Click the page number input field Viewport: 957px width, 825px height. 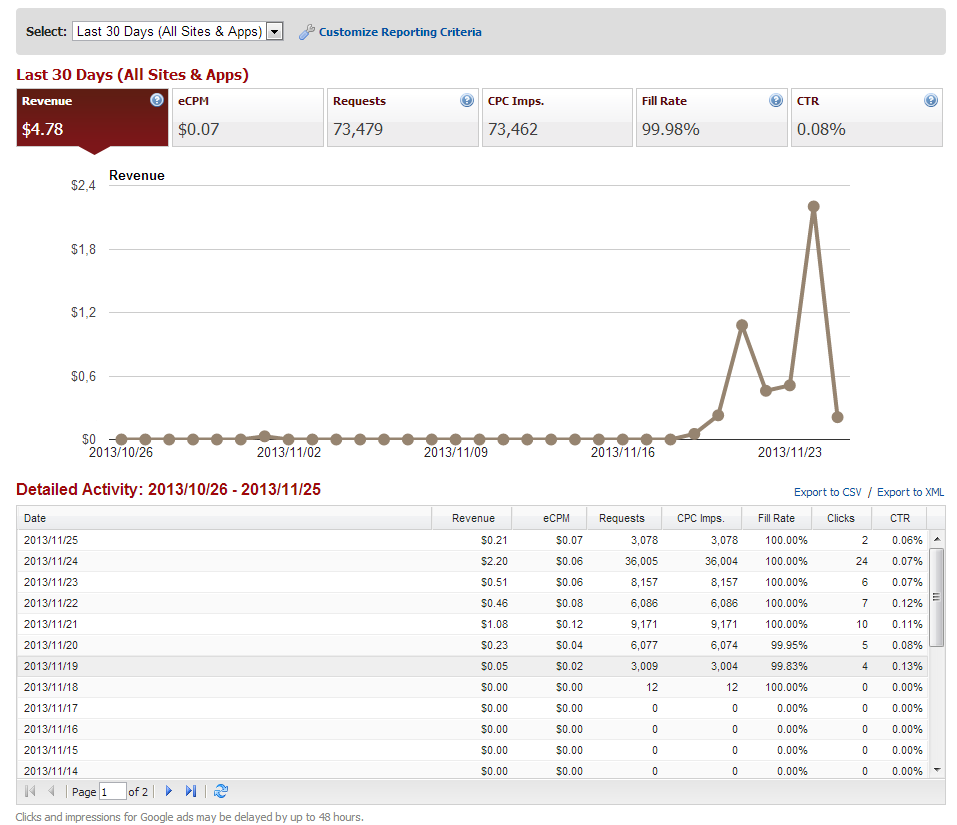(112, 792)
